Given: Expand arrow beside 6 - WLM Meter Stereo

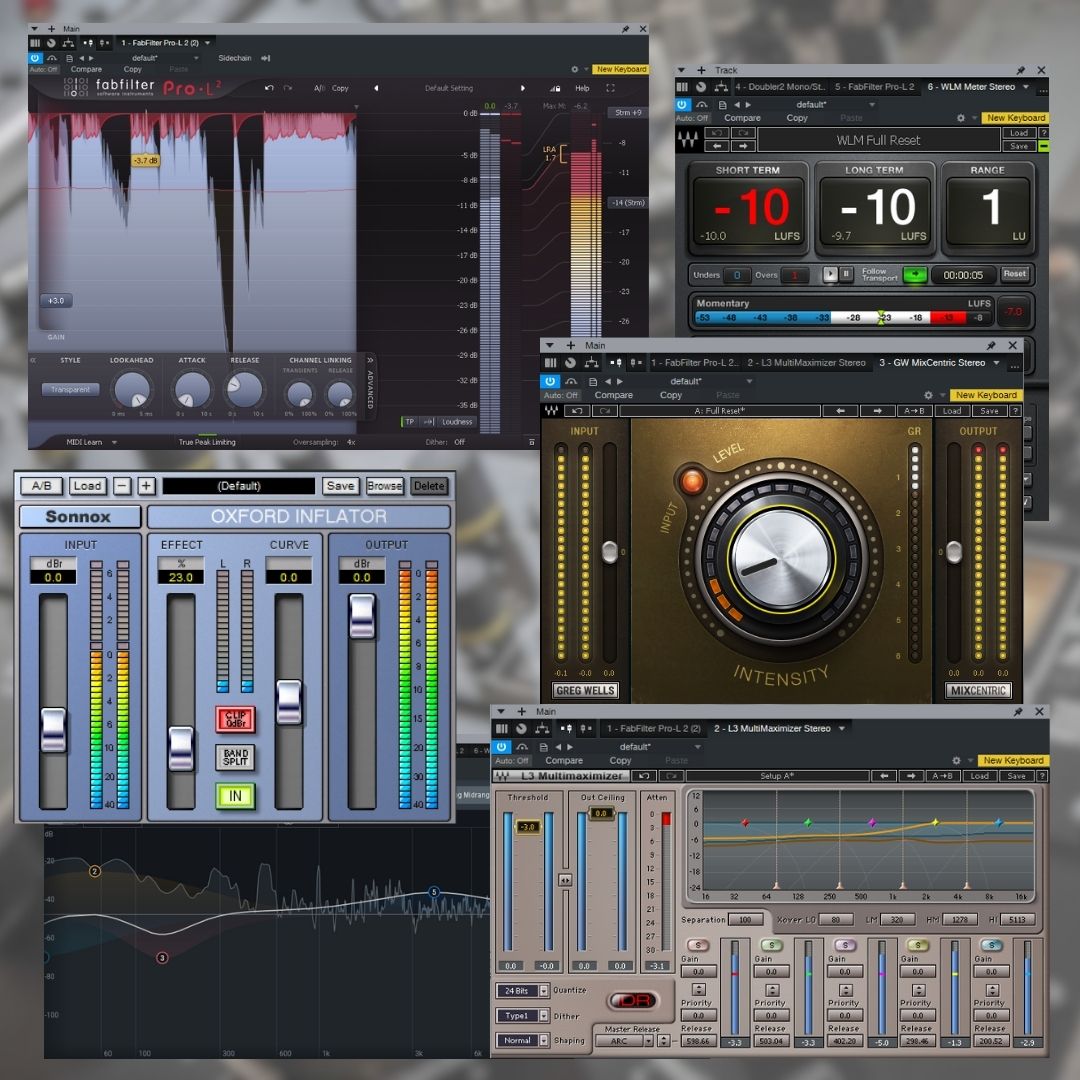Looking at the screenshot, I should 1026,87.
